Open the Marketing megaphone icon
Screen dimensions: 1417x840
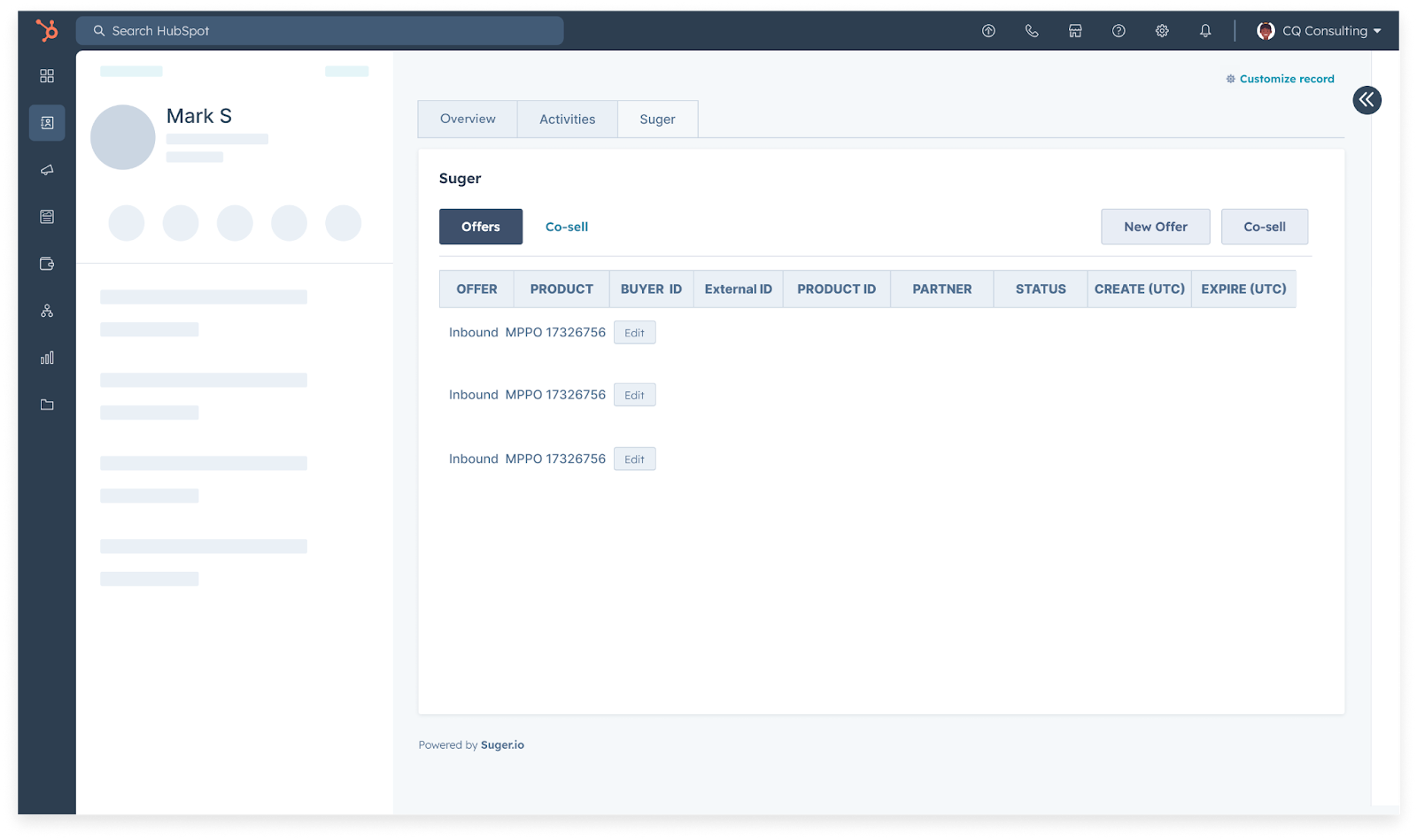pyautogui.click(x=47, y=170)
